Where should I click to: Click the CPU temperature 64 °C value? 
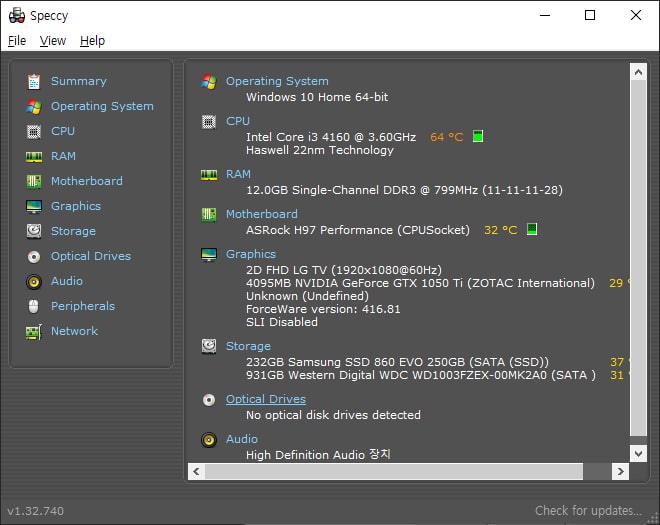[446, 137]
